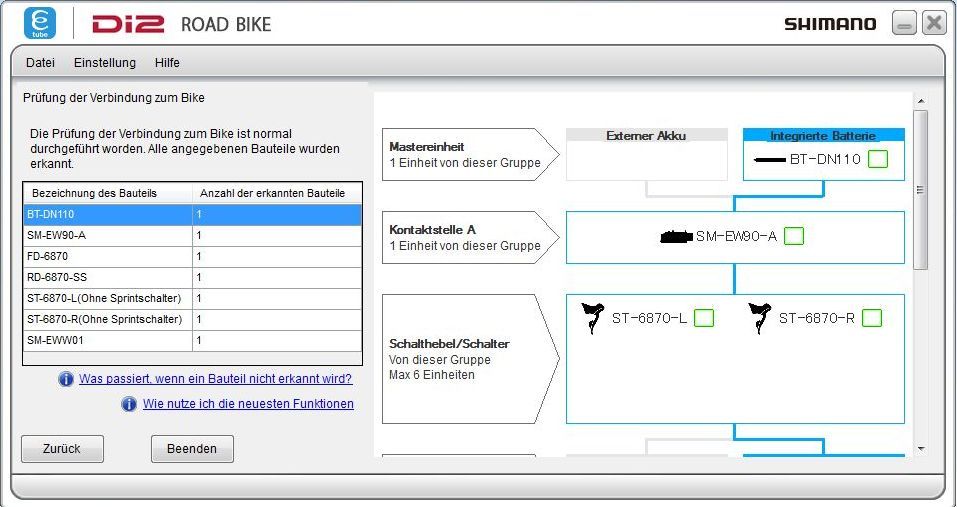Select the BT-DN110 table row

point(192,215)
